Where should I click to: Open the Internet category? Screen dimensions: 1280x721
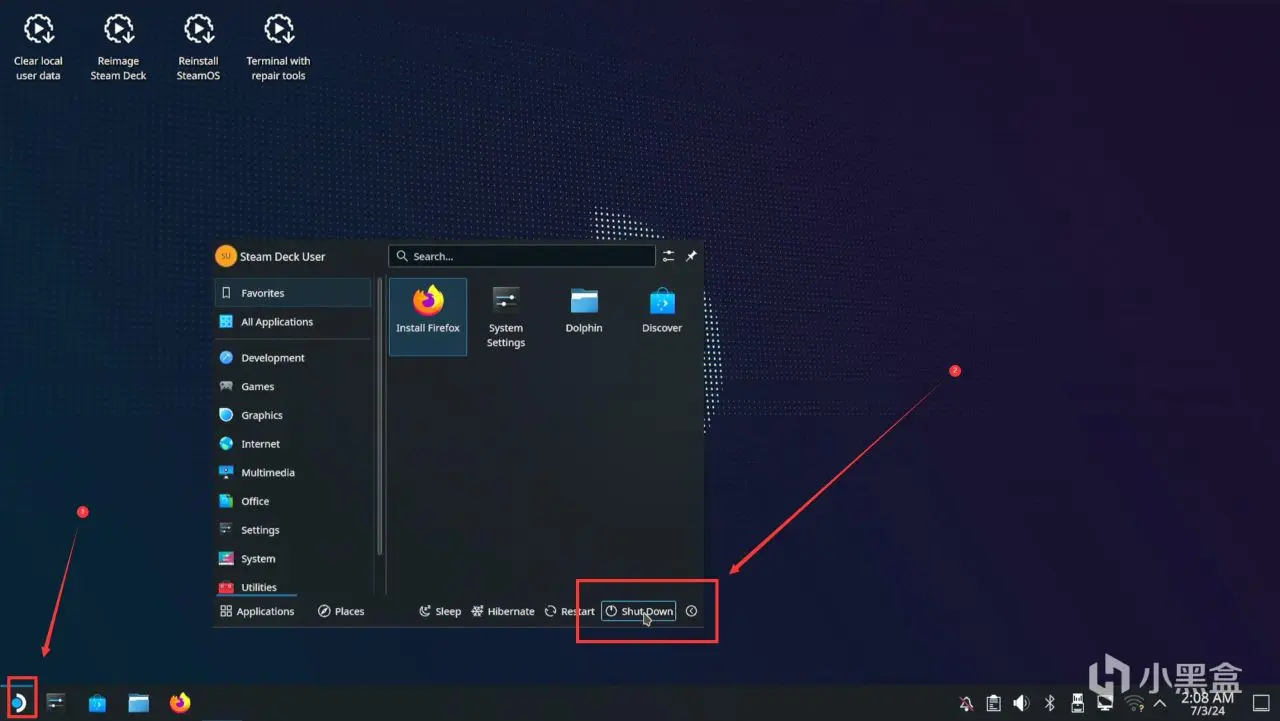click(293, 444)
